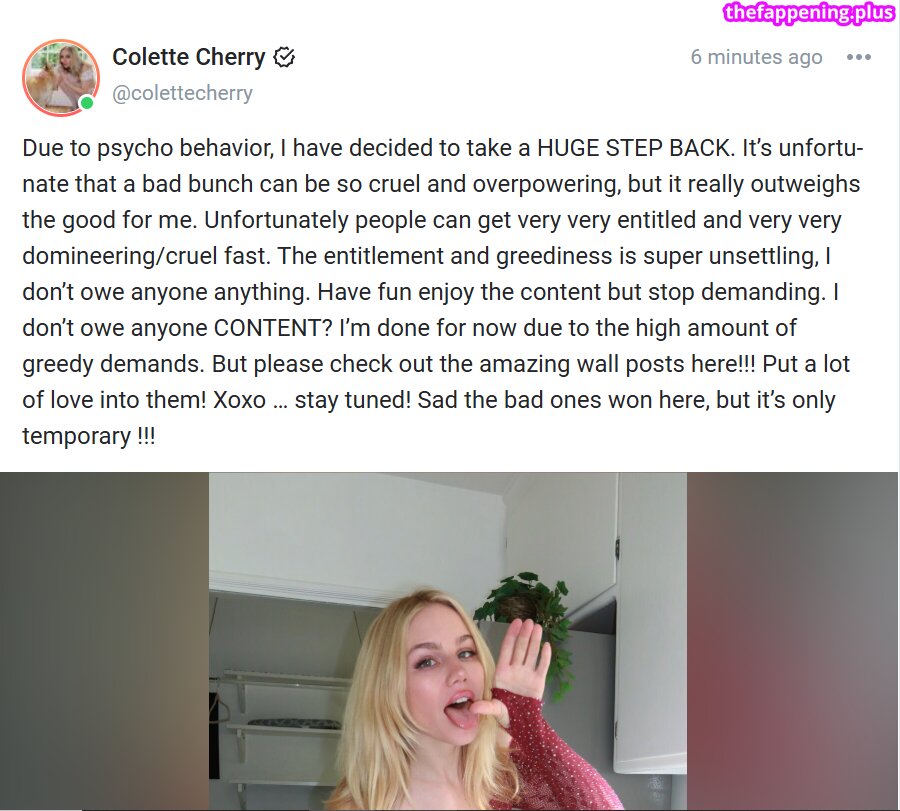Click the "Xoxo" text in the post
900x811 pixels.
pyautogui.click(x=239, y=400)
